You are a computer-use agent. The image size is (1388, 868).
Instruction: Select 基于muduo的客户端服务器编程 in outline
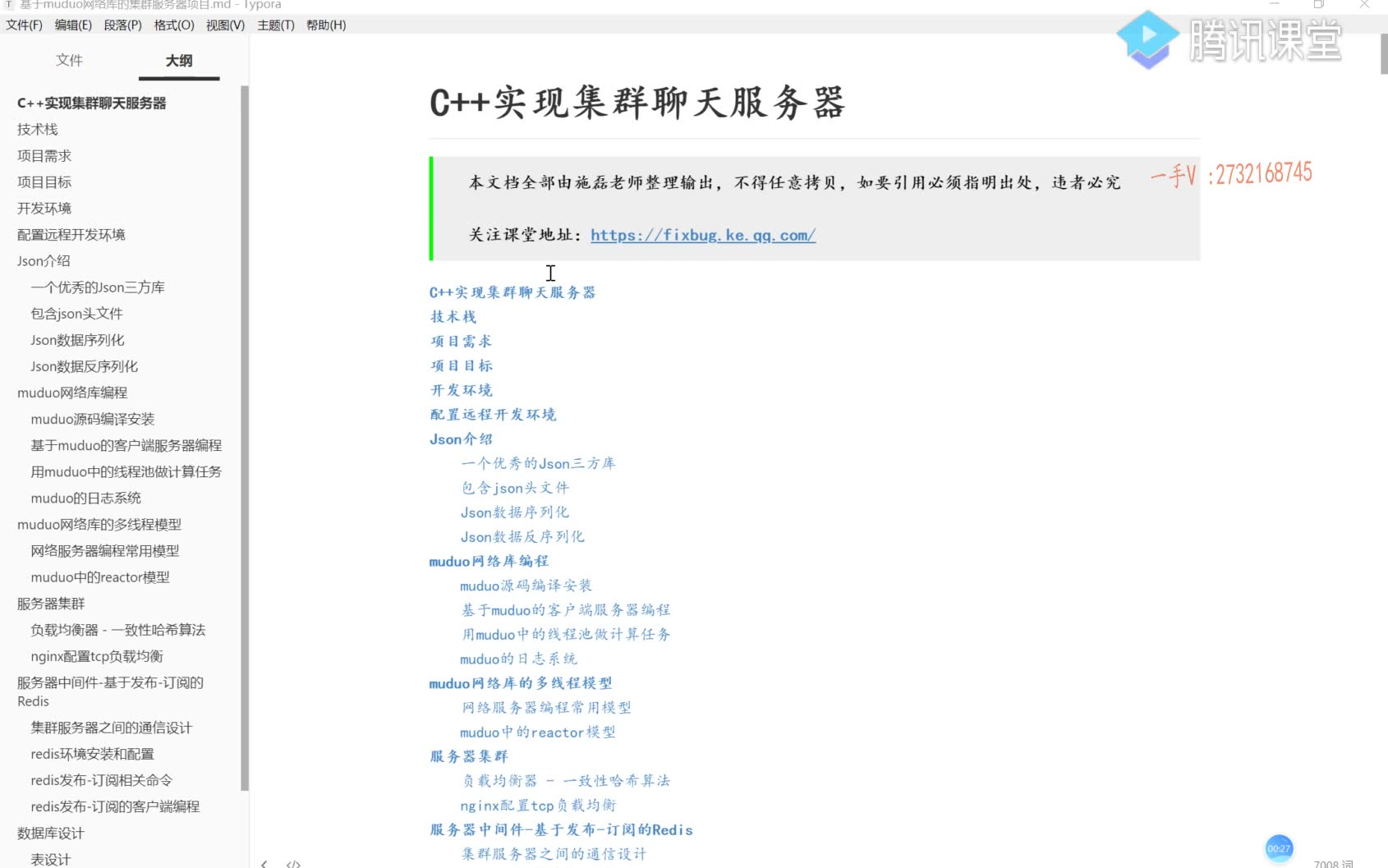pos(126,445)
